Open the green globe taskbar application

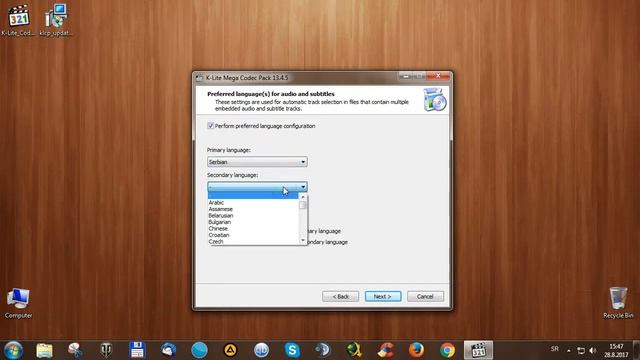(x=354, y=350)
